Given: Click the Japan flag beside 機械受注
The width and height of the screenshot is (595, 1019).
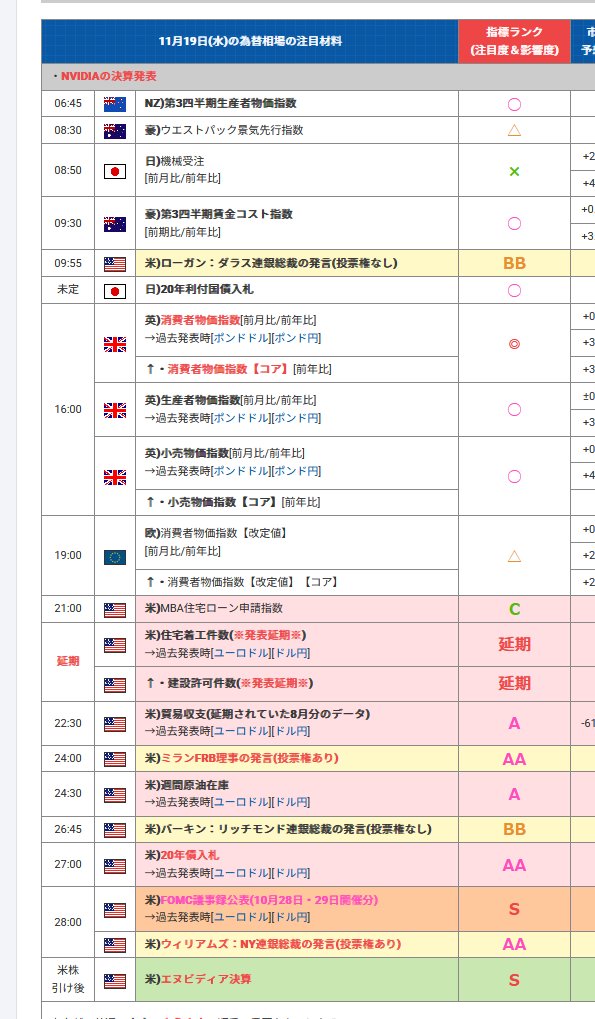Looking at the screenshot, I should [x=115, y=171].
